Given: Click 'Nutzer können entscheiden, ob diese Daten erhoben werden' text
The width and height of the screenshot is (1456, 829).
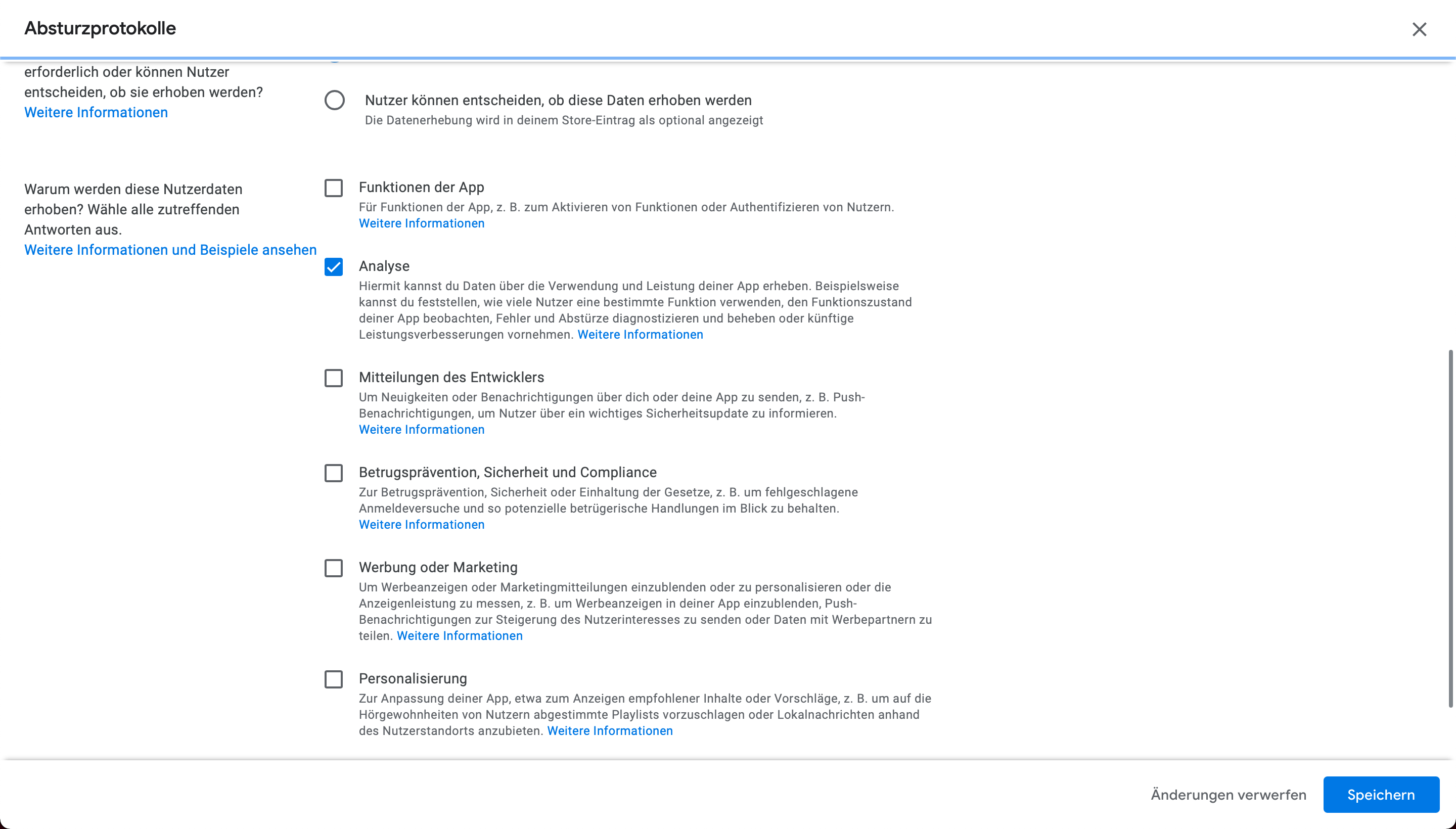Looking at the screenshot, I should click(558, 100).
